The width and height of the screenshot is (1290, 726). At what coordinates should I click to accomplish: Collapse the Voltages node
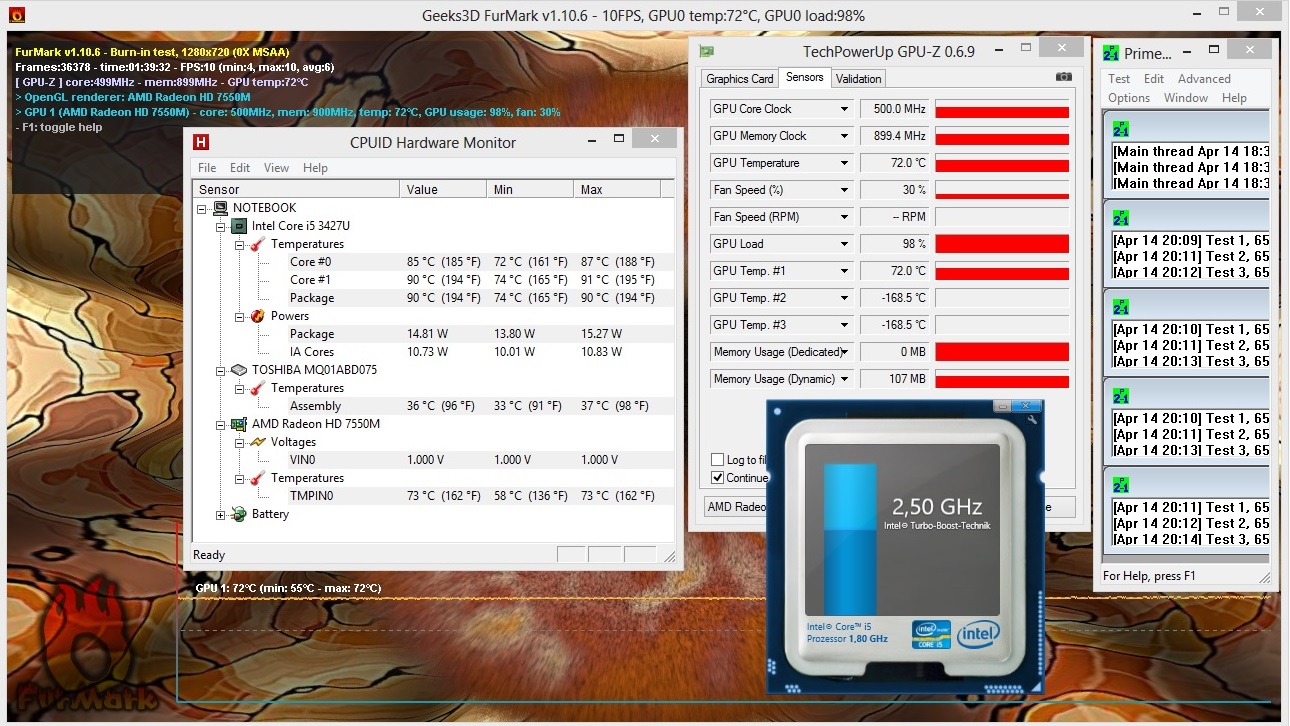(239, 443)
